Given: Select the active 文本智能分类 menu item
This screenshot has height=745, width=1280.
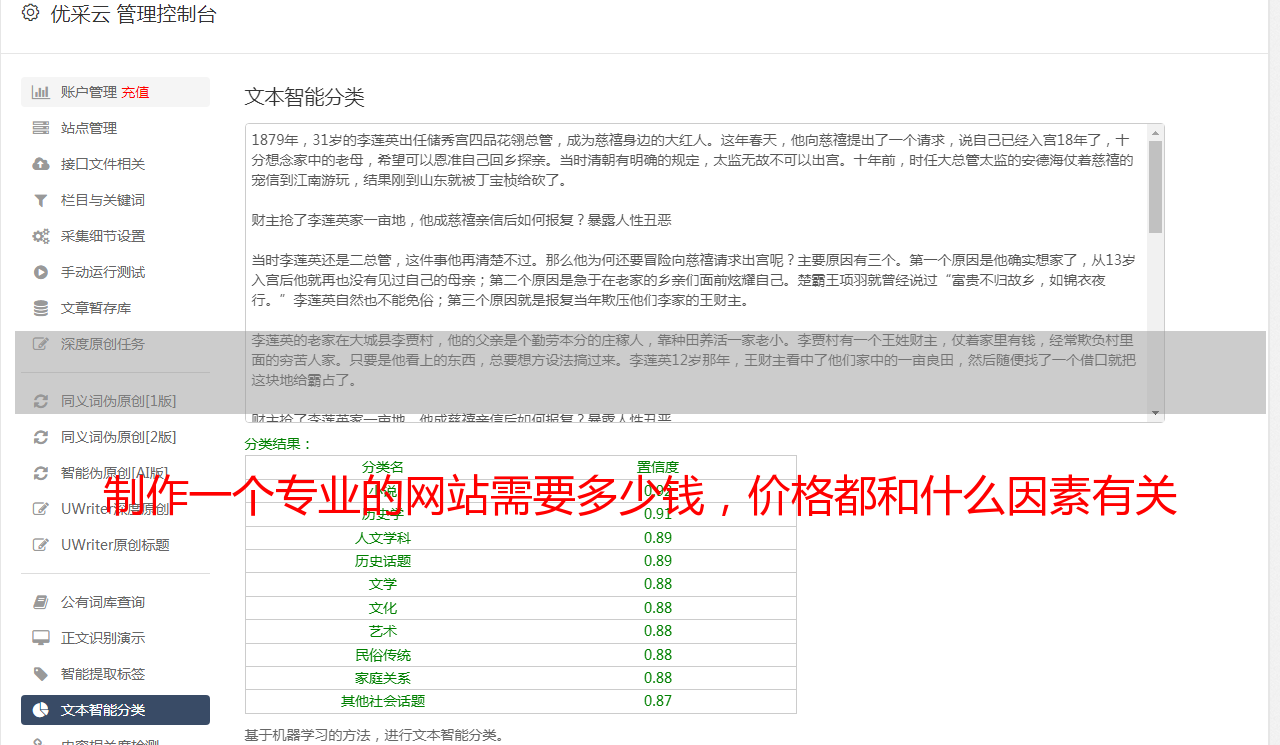Looking at the screenshot, I should 115,710.
